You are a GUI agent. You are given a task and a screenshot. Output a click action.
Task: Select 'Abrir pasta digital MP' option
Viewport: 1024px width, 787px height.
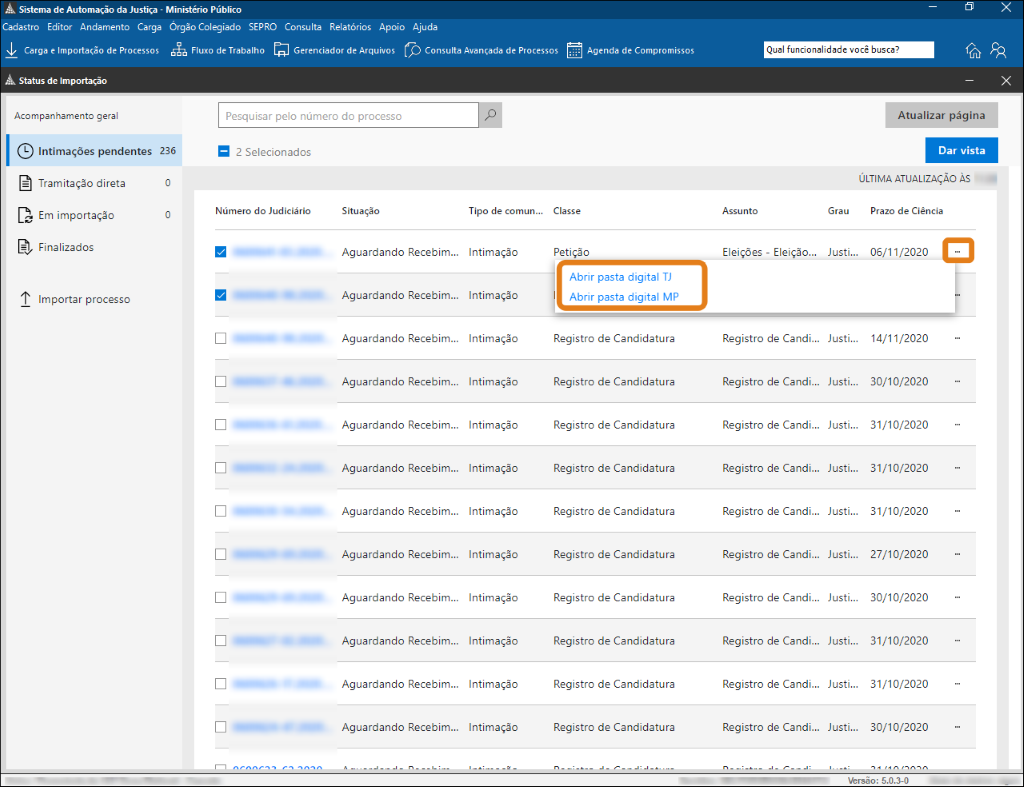(623, 297)
